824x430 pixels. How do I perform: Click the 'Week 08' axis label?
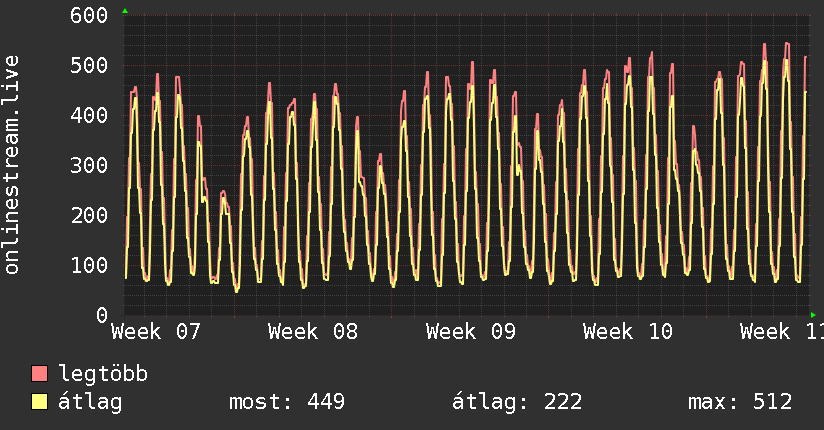coord(313,332)
